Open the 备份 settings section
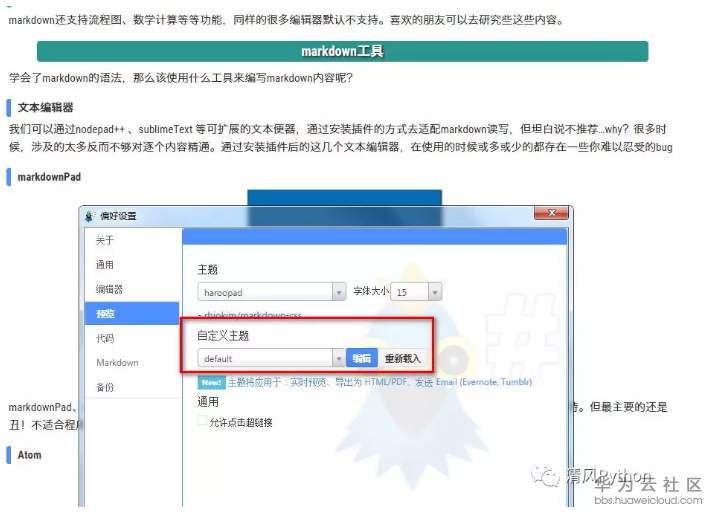 click(x=105, y=387)
